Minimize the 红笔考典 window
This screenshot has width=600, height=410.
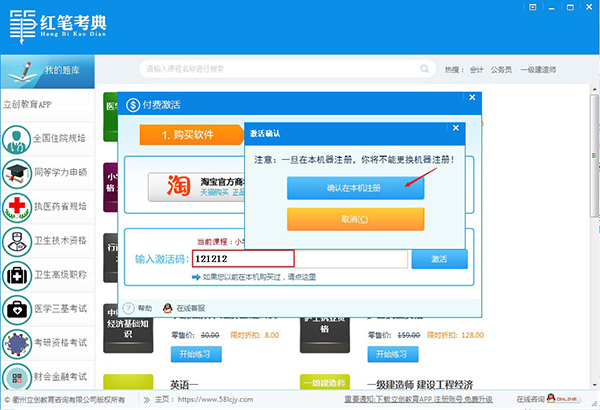[551, 8]
